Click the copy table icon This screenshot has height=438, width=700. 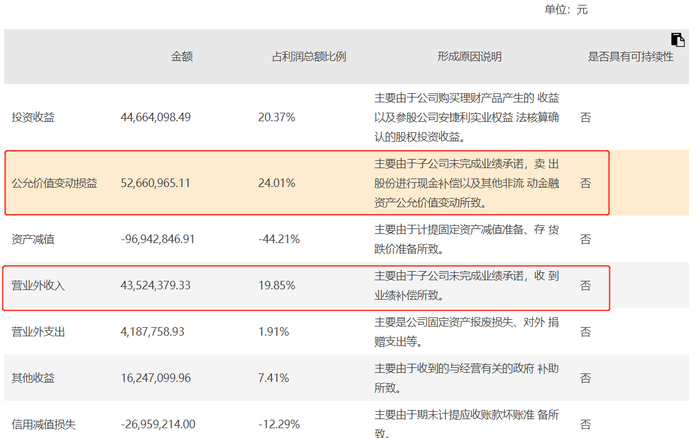tap(678, 40)
